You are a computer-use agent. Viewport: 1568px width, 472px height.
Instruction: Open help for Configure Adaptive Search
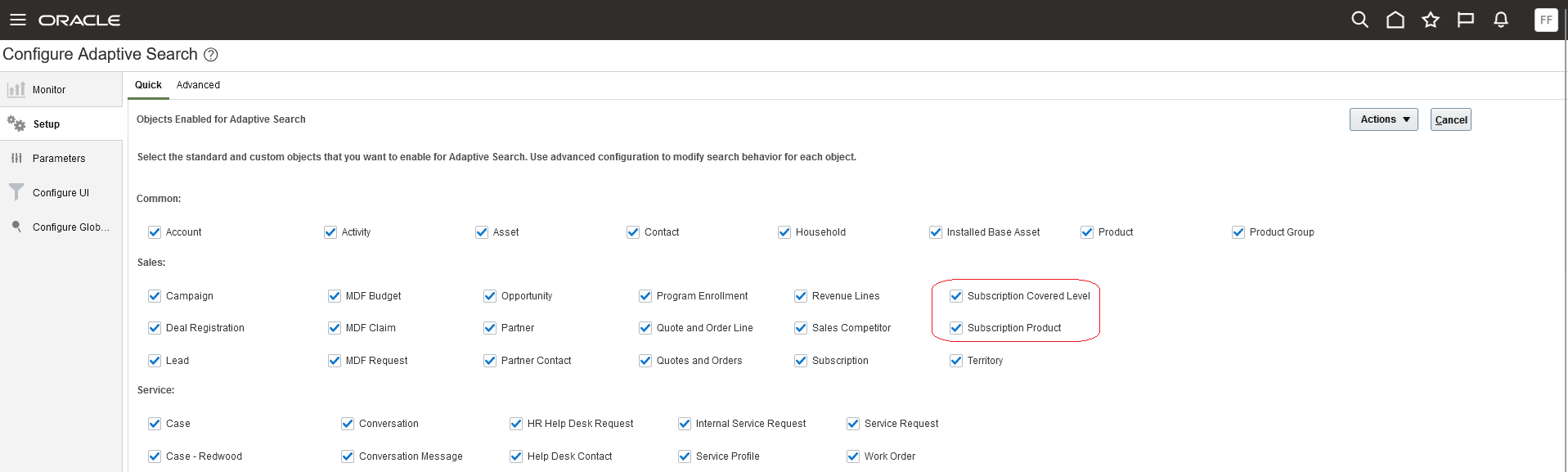tap(210, 55)
